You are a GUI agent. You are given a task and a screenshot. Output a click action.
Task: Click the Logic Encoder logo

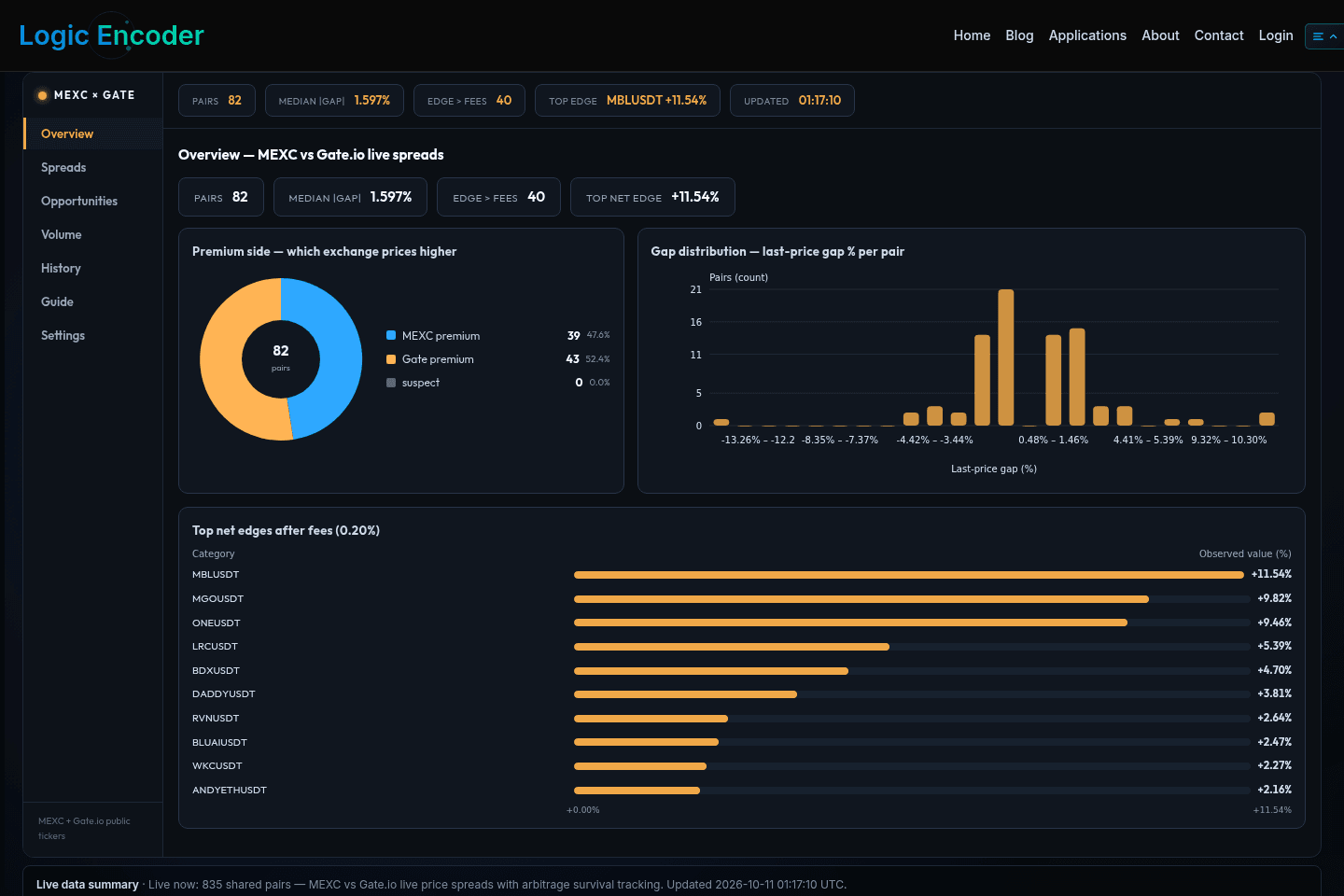coord(111,35)
